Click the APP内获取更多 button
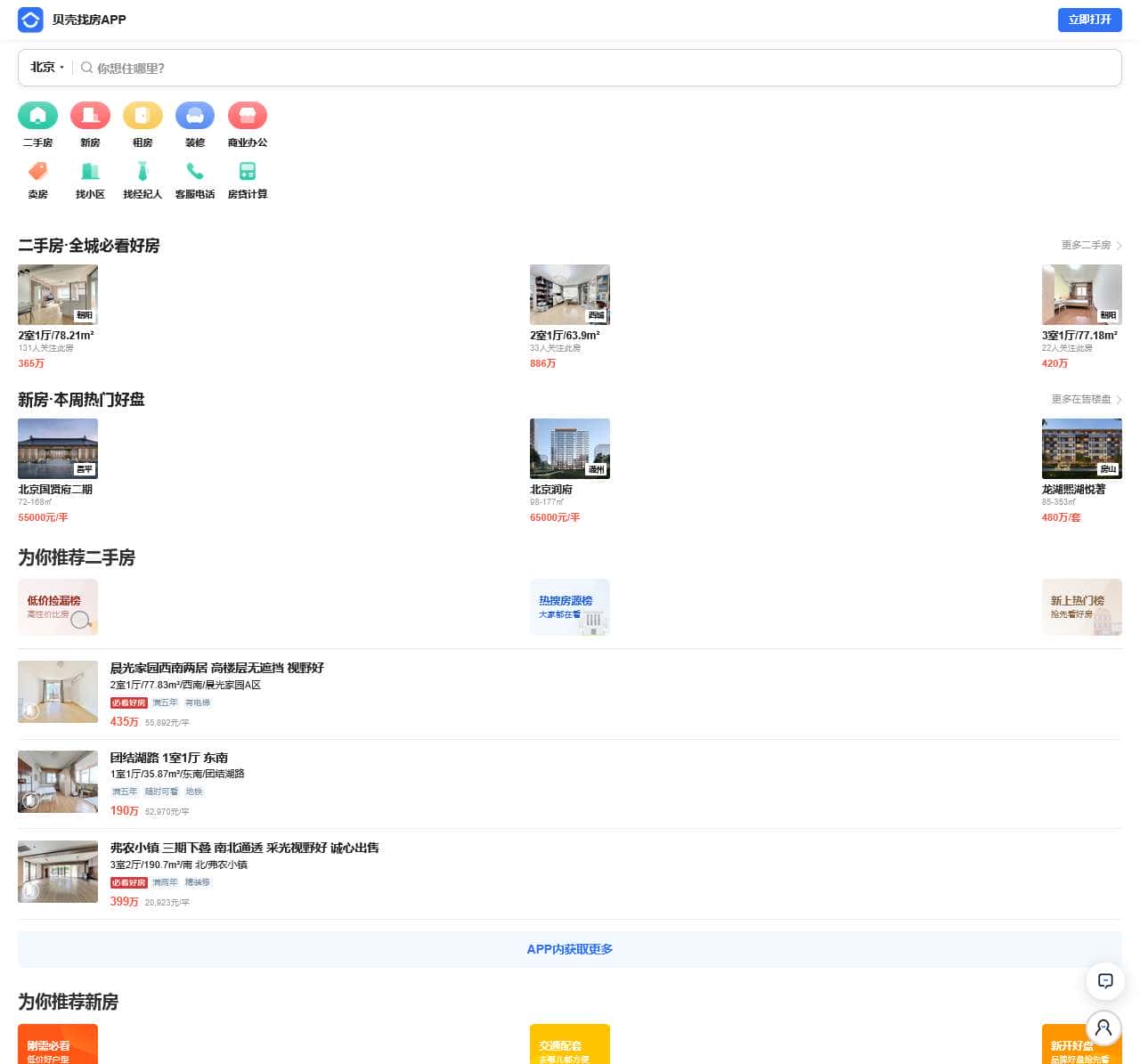This screenshot has height=1064, width=1140. click(570, 950)
